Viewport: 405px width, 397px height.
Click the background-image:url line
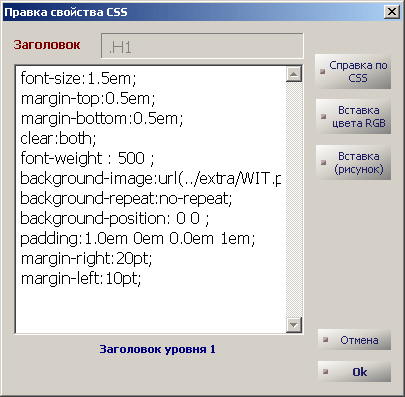point(151,179)
